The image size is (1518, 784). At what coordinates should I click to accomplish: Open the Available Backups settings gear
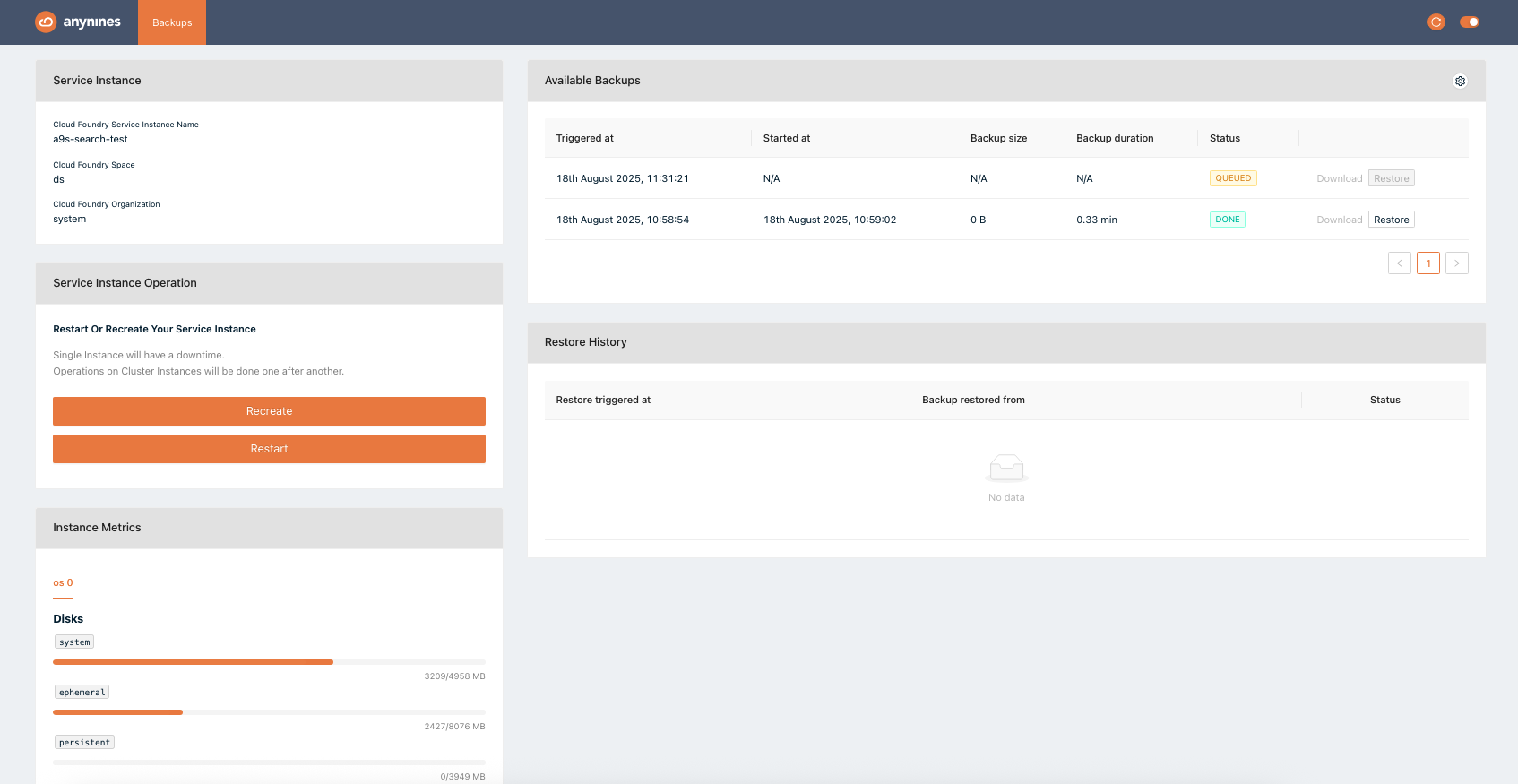tap(1460, 82)
